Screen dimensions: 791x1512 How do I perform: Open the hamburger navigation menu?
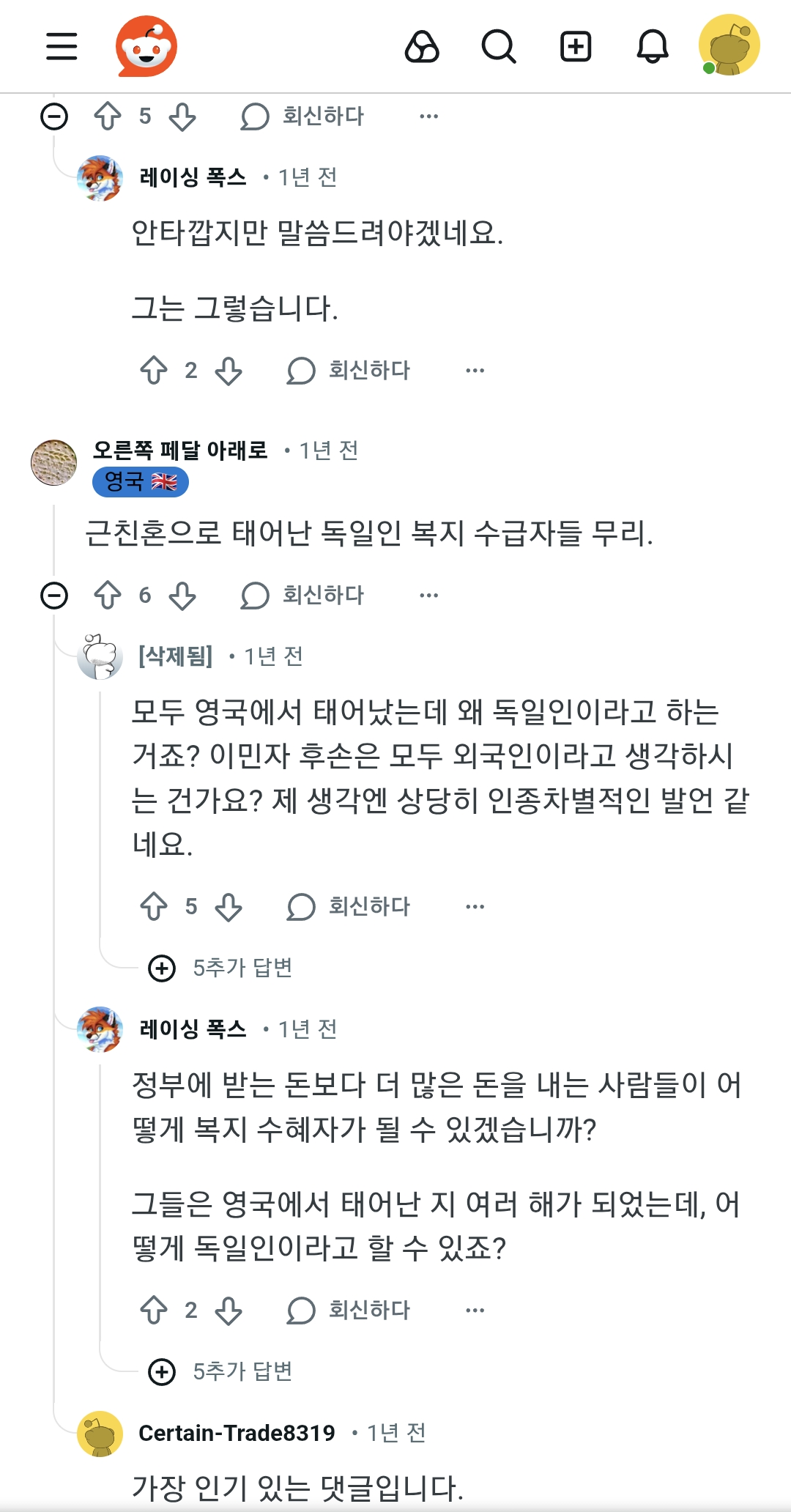pos(62,46)
